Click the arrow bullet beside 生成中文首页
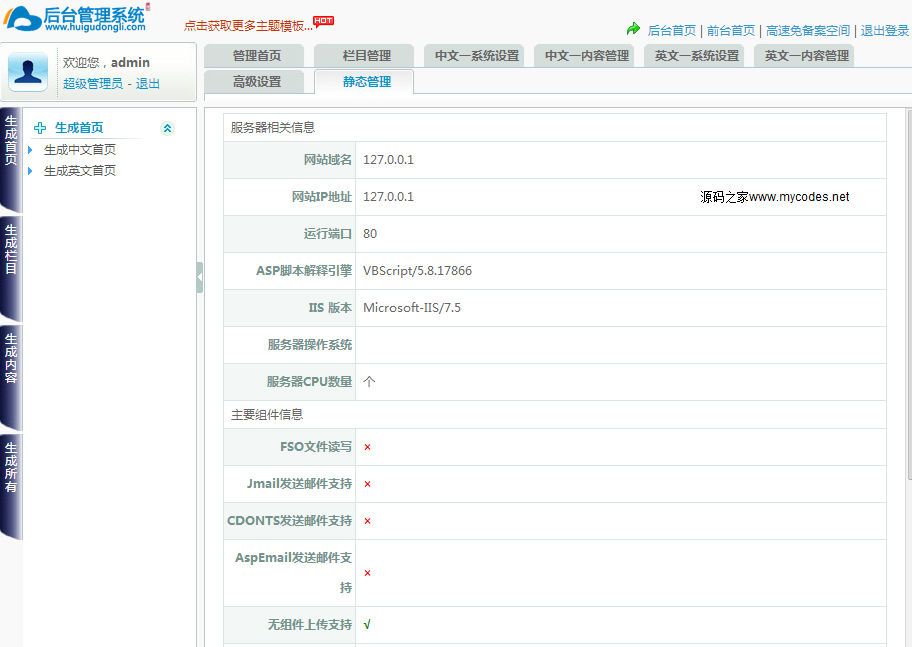This screenshot has width=912, height=647. tap(30, 150)
